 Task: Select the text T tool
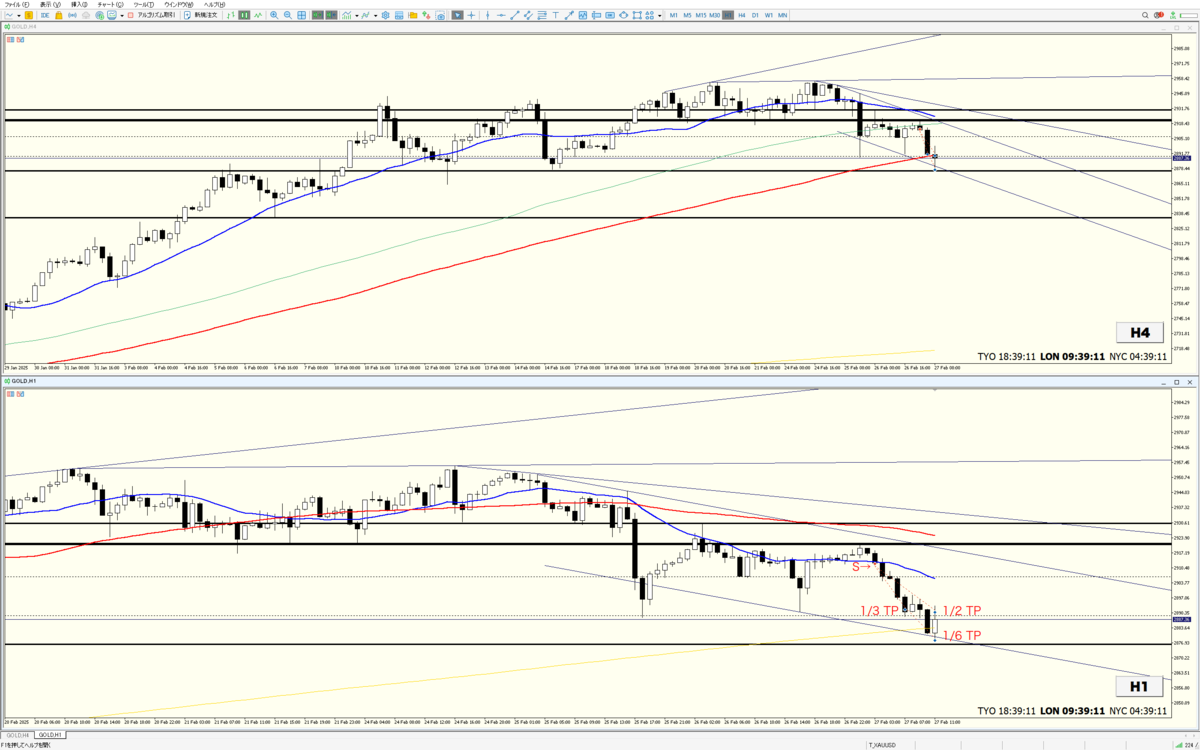click(555, 15)
